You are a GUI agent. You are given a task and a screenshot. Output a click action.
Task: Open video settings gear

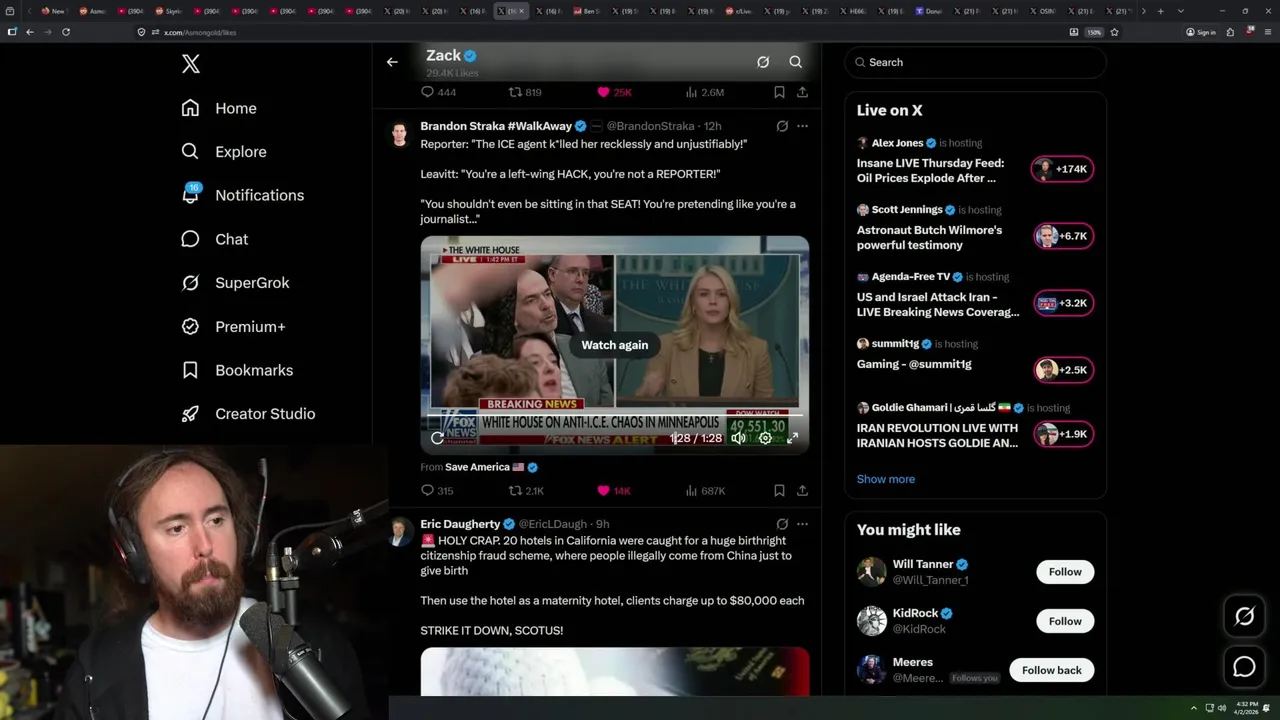click(x=765, y=438)
